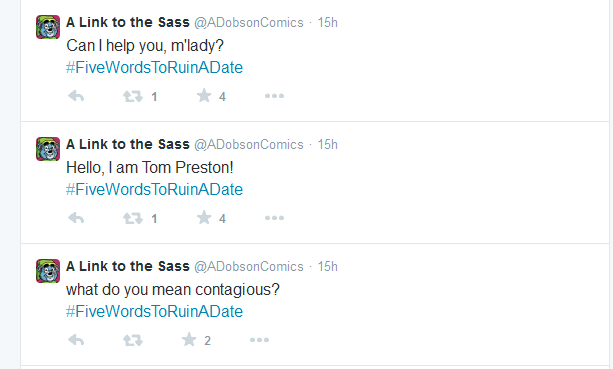Favorite the "Can I help you, m'lady?" tweet
The height and width of the screenshot is (369, 613).
click(x=204, y=96)
